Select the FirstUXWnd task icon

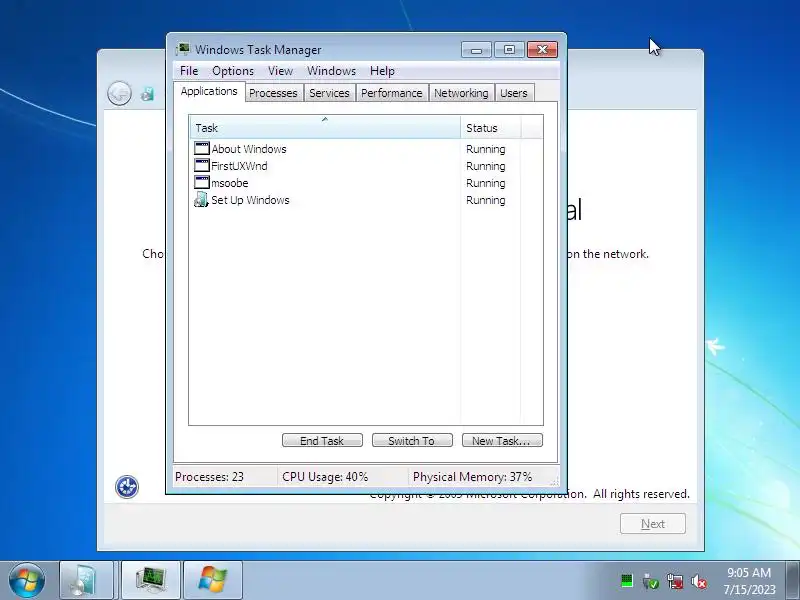[x=202, y=165]
